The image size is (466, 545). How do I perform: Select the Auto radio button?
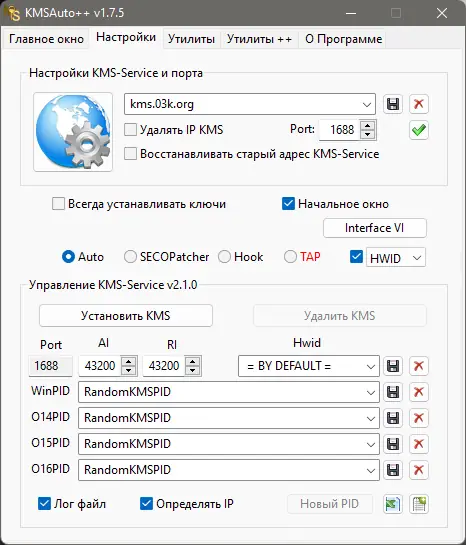click(x=68, y=257)
